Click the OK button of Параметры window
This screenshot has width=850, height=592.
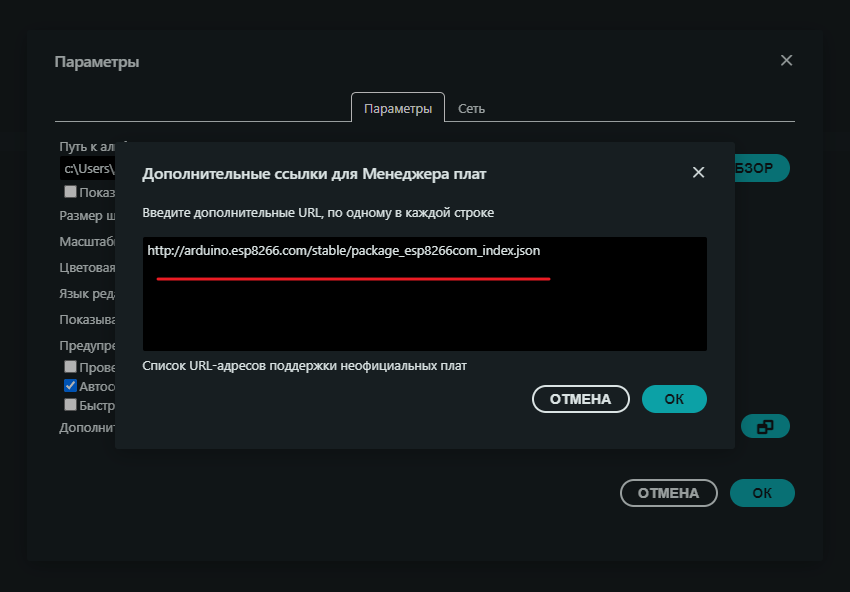[762, 493]
